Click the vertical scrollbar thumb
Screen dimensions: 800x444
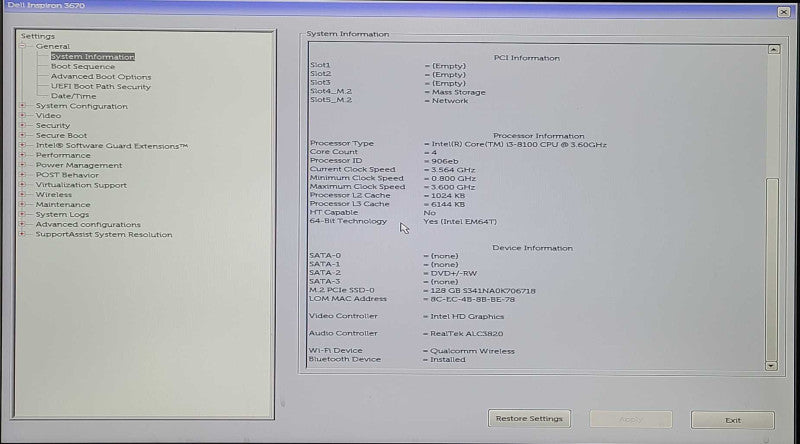(x=772, y=269)
